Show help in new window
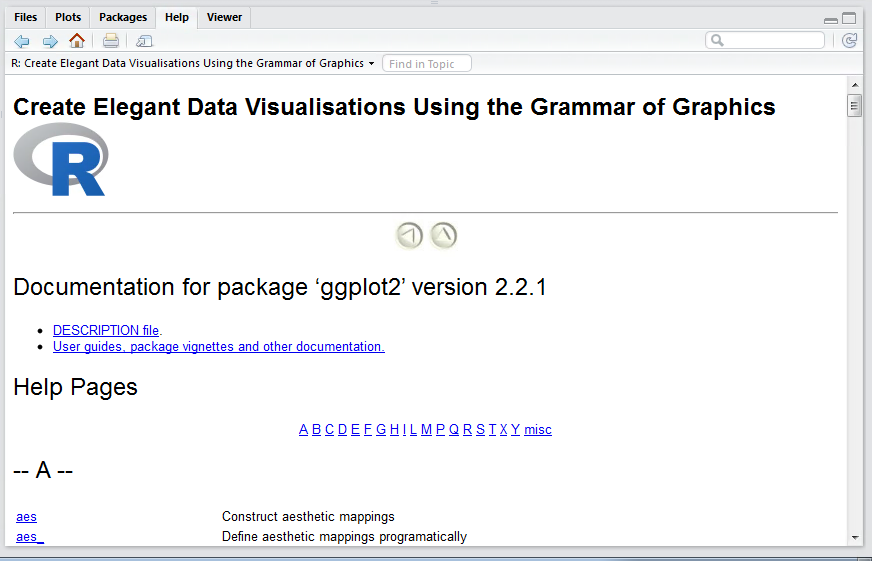The image size is (872, 561). (145, 41)
